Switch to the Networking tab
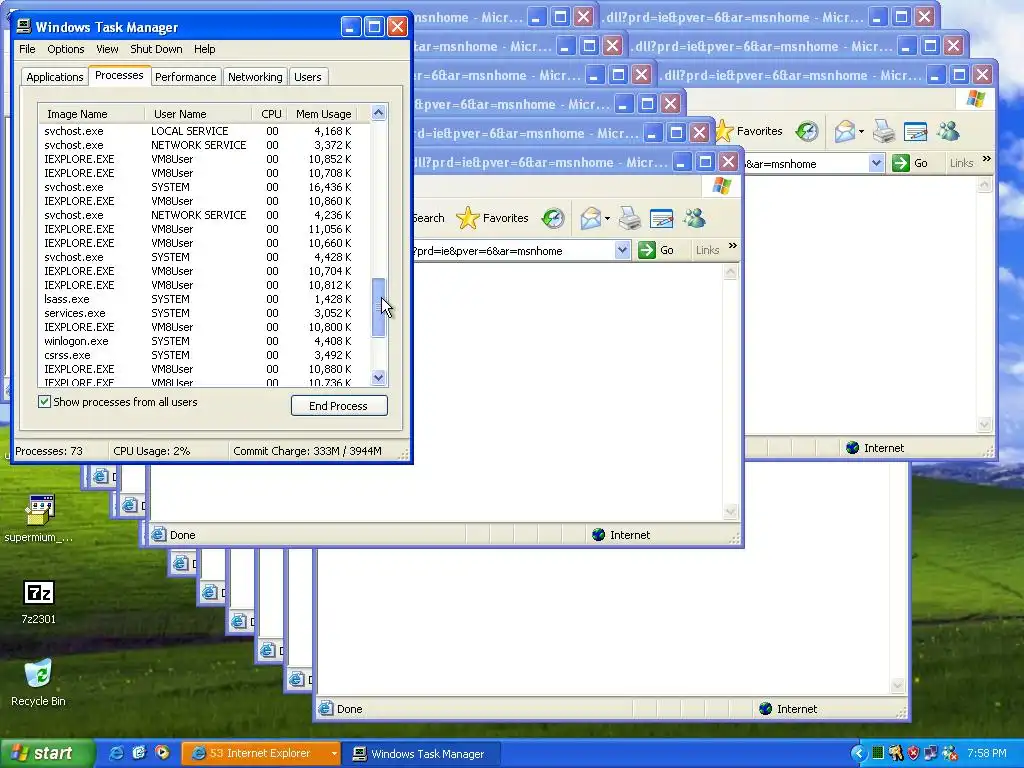Image resolution: width=1024 pixels, height=768 pixels. 255,77
